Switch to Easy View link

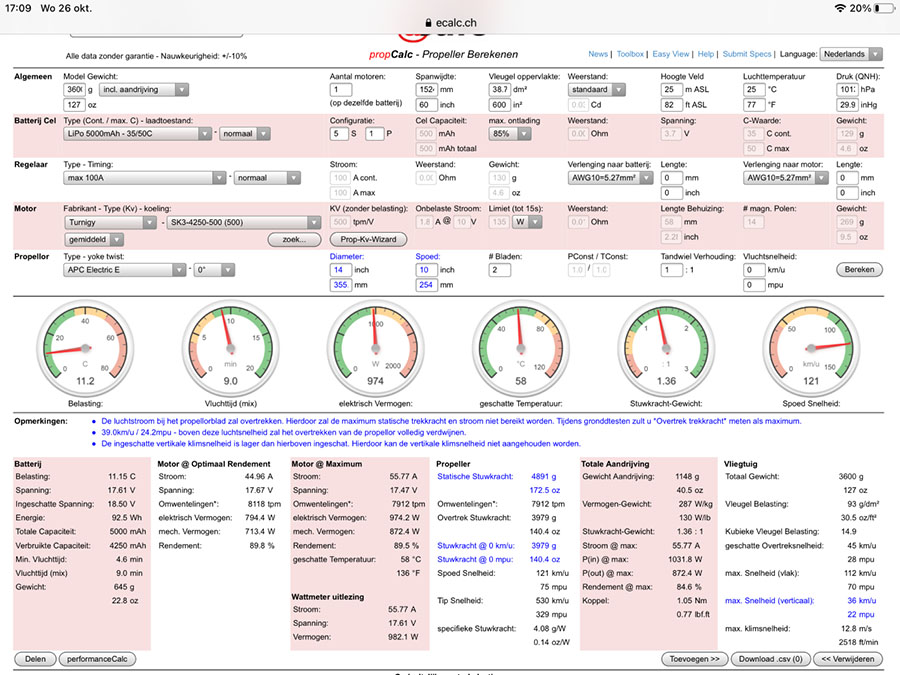pos(670,54)
